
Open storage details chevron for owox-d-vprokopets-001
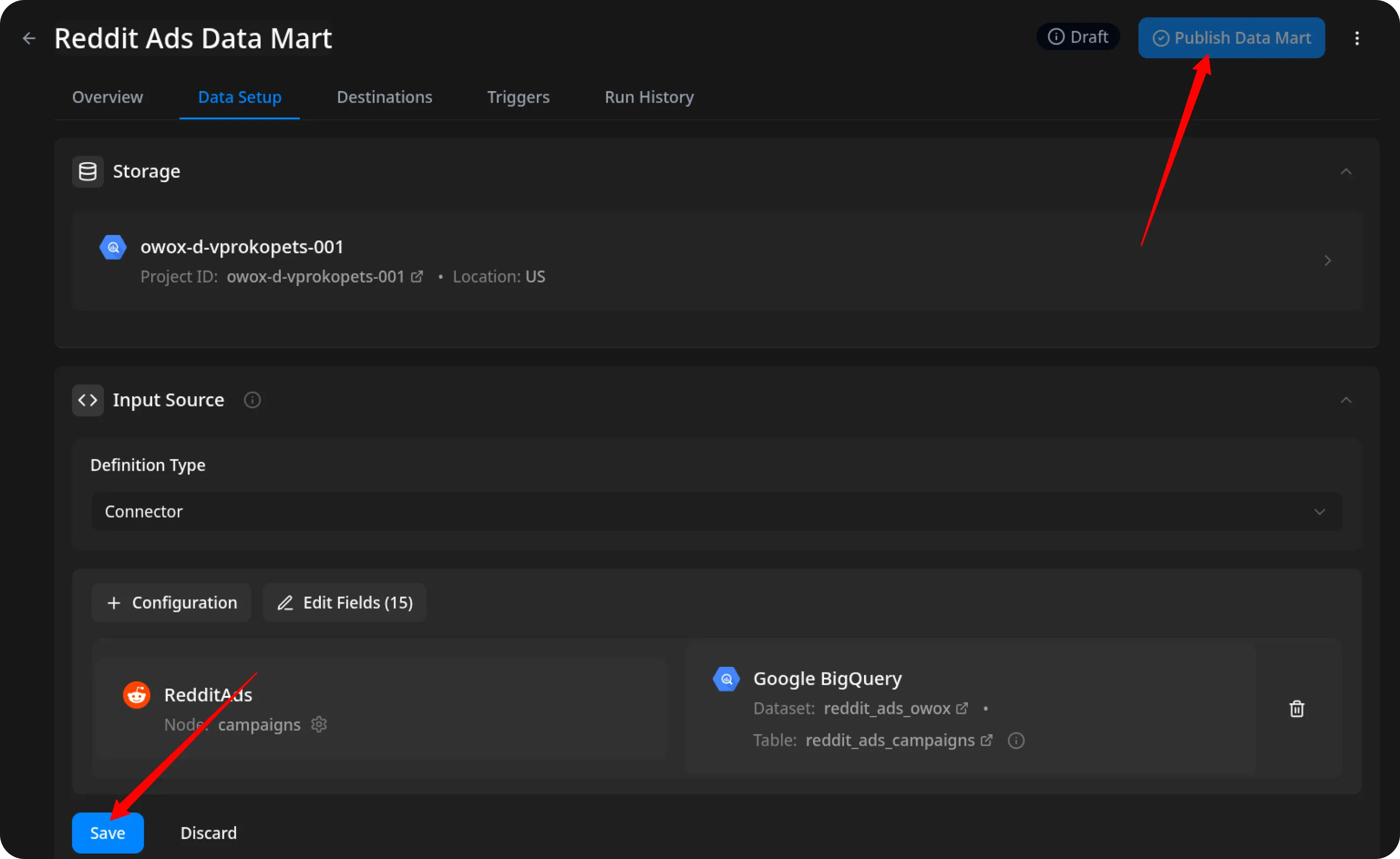pyautogui.click(x=1328, y=261)
